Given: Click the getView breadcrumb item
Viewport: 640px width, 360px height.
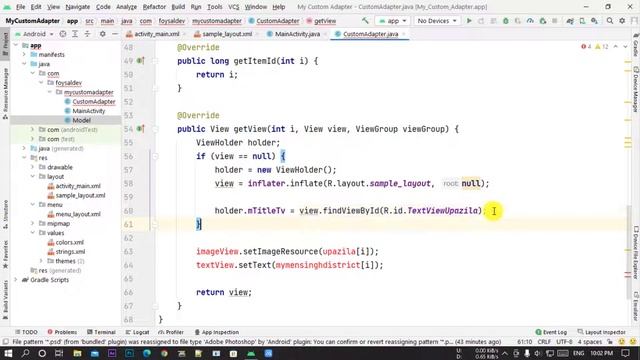Looking at the screenshot, I should point(321,20).
